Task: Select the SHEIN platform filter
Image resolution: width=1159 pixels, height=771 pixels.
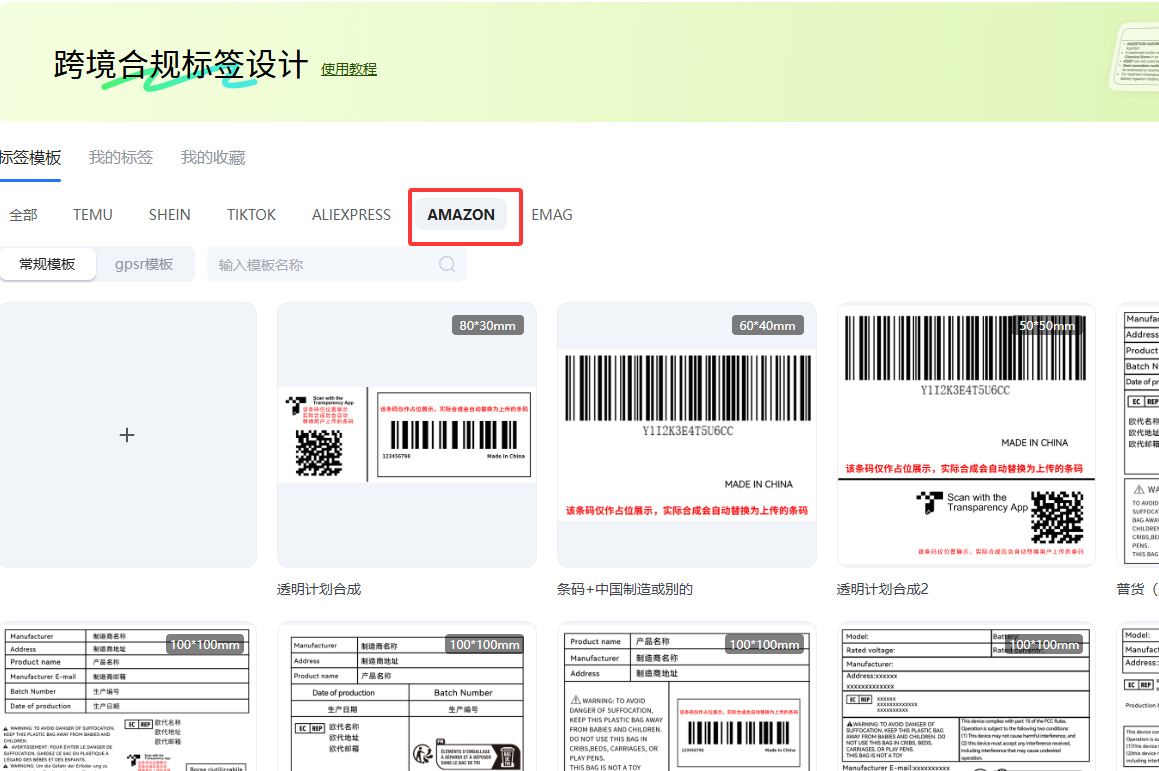Action: [169, 215]
